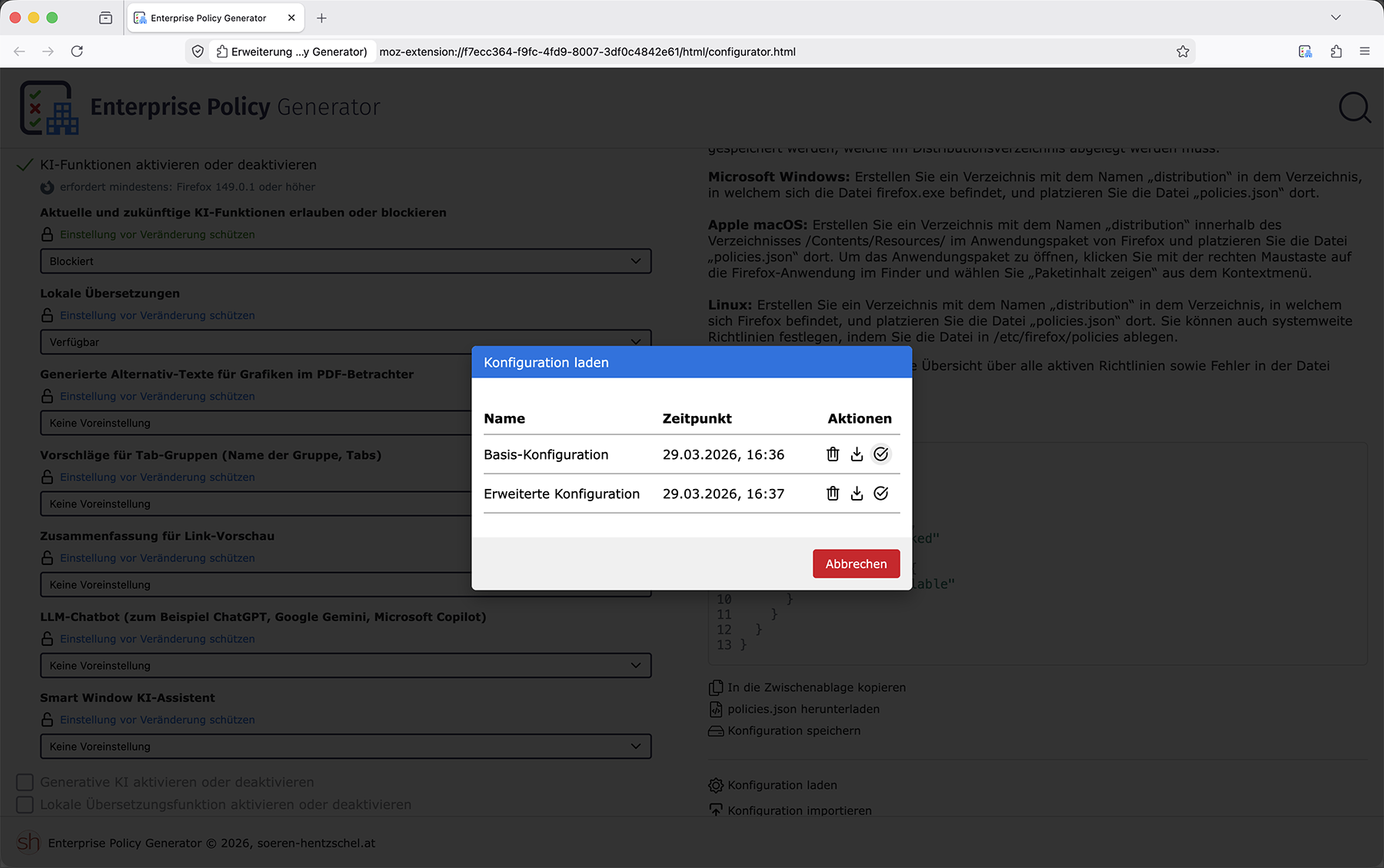The width and height of the screenshot is (1384, 868).
Task: Toggle the Generative KI aktivieren oder deaktivieren checkbox
Action: pyautogui.click(x=25, y=782)
